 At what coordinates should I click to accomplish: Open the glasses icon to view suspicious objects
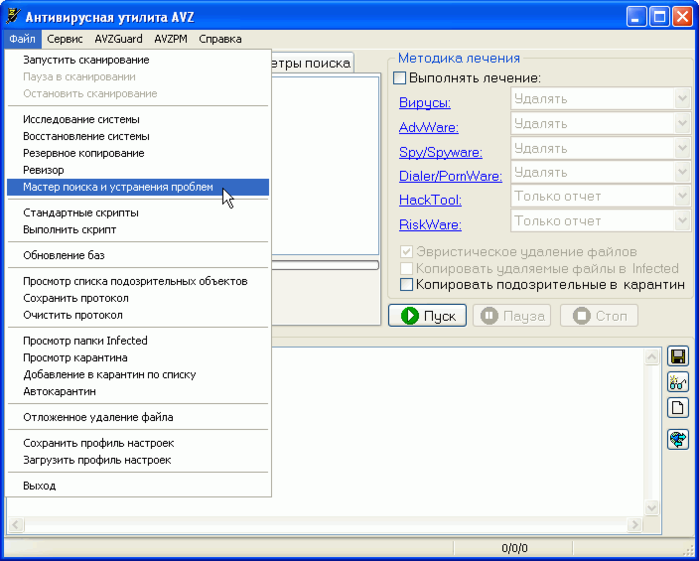pos(678,382)
